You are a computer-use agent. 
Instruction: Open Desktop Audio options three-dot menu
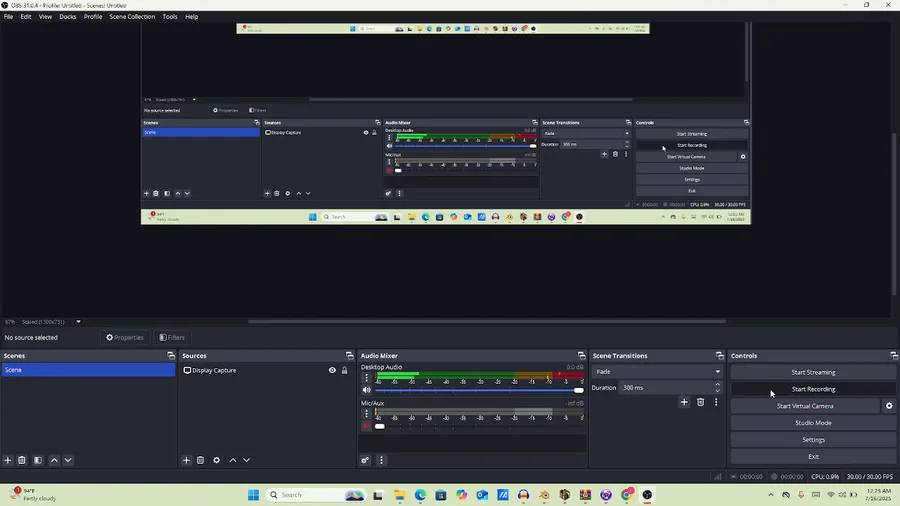[x=366, y=377]
